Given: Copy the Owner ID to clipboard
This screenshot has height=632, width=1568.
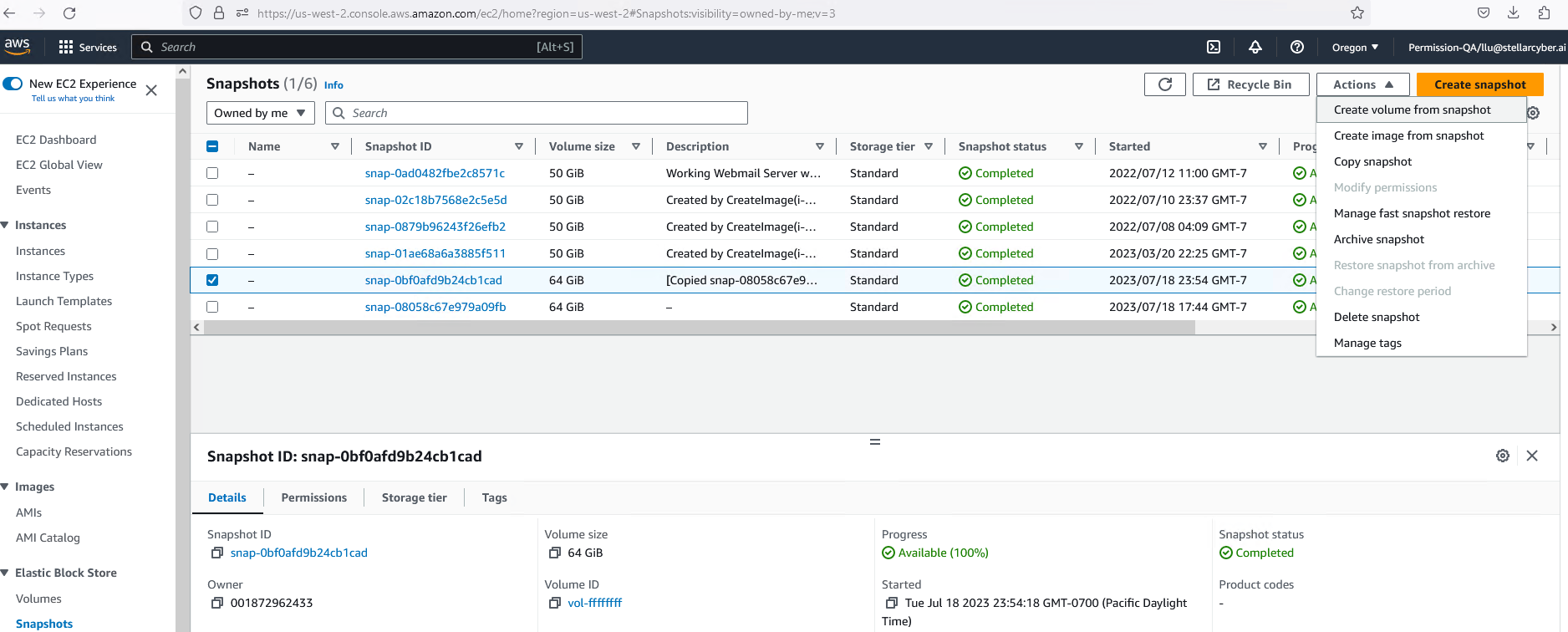Looking at the screenshot, I should tap(217, 603).
